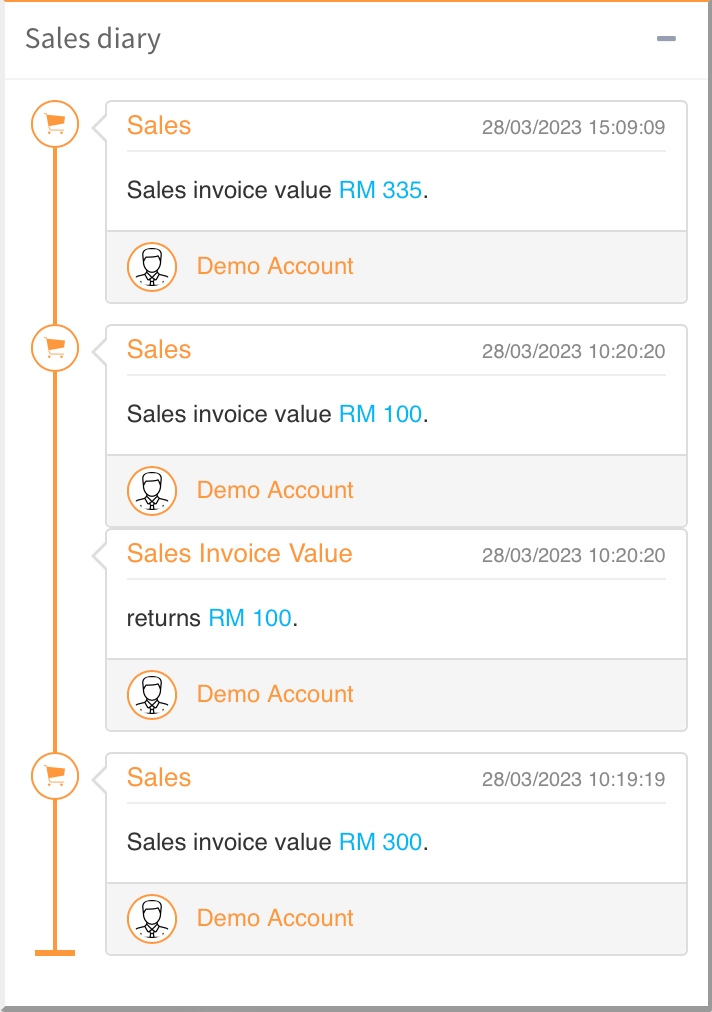Click the cart icon for the 10:20:20 sale

(55, 348)
